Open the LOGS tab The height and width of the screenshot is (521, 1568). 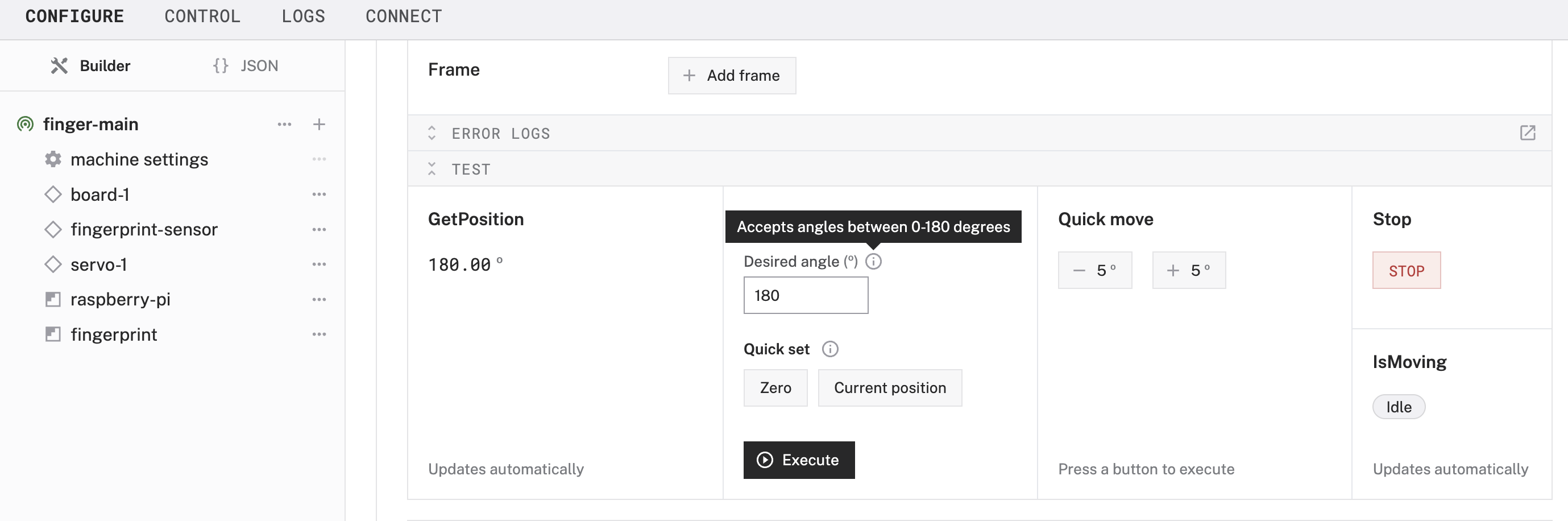point(303,16)
